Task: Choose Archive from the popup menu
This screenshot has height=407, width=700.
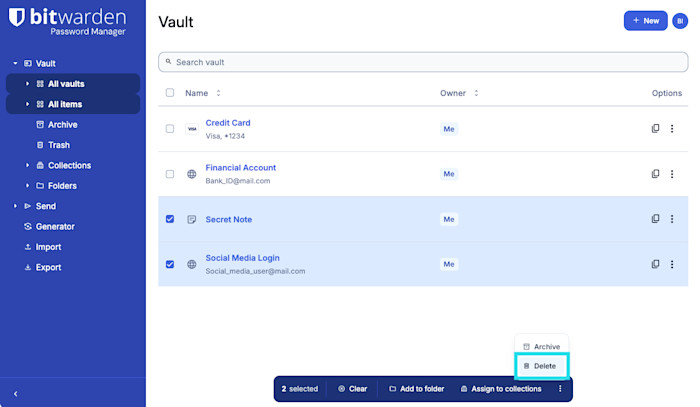Action: (542, 346)
